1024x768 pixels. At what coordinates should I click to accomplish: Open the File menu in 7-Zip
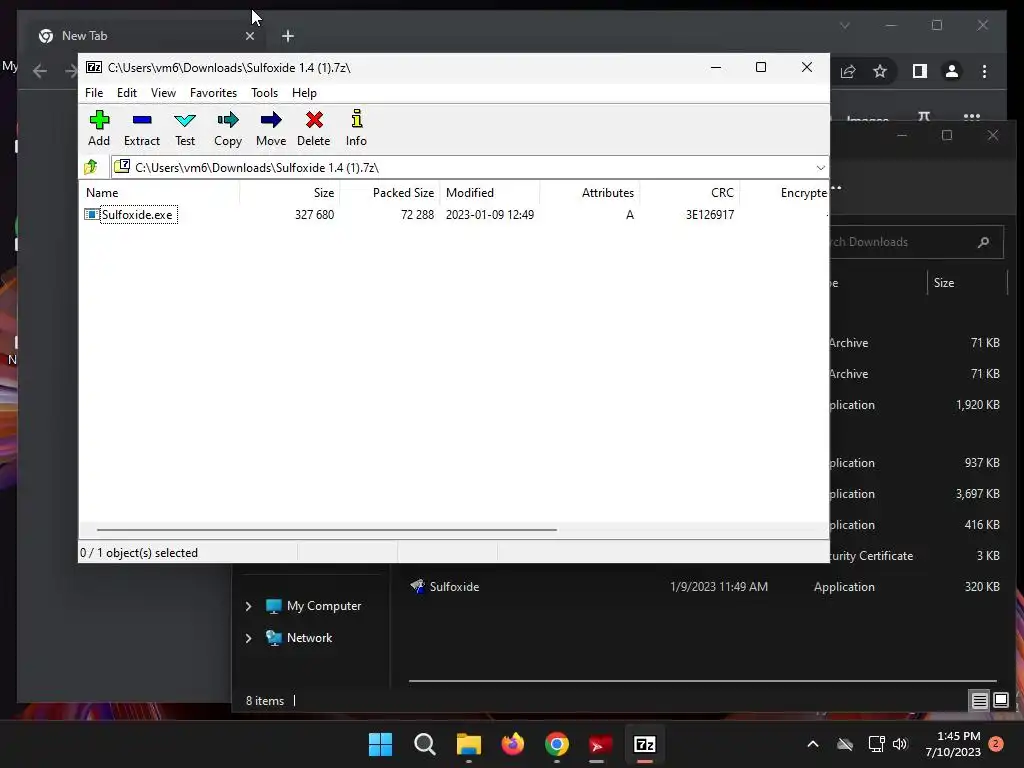click(x=94, y=93)
